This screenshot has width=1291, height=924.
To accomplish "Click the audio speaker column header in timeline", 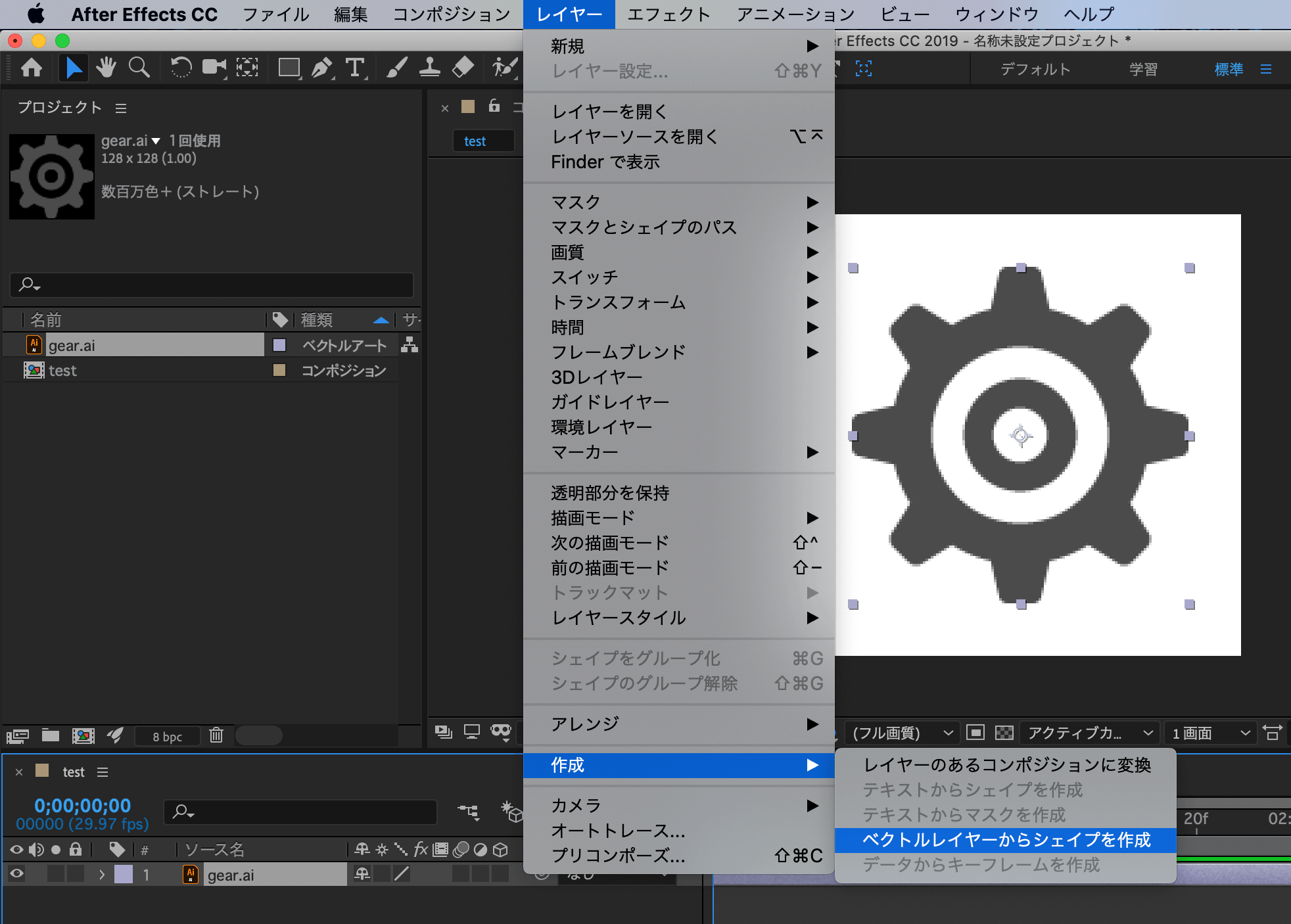I will [36, 849].
